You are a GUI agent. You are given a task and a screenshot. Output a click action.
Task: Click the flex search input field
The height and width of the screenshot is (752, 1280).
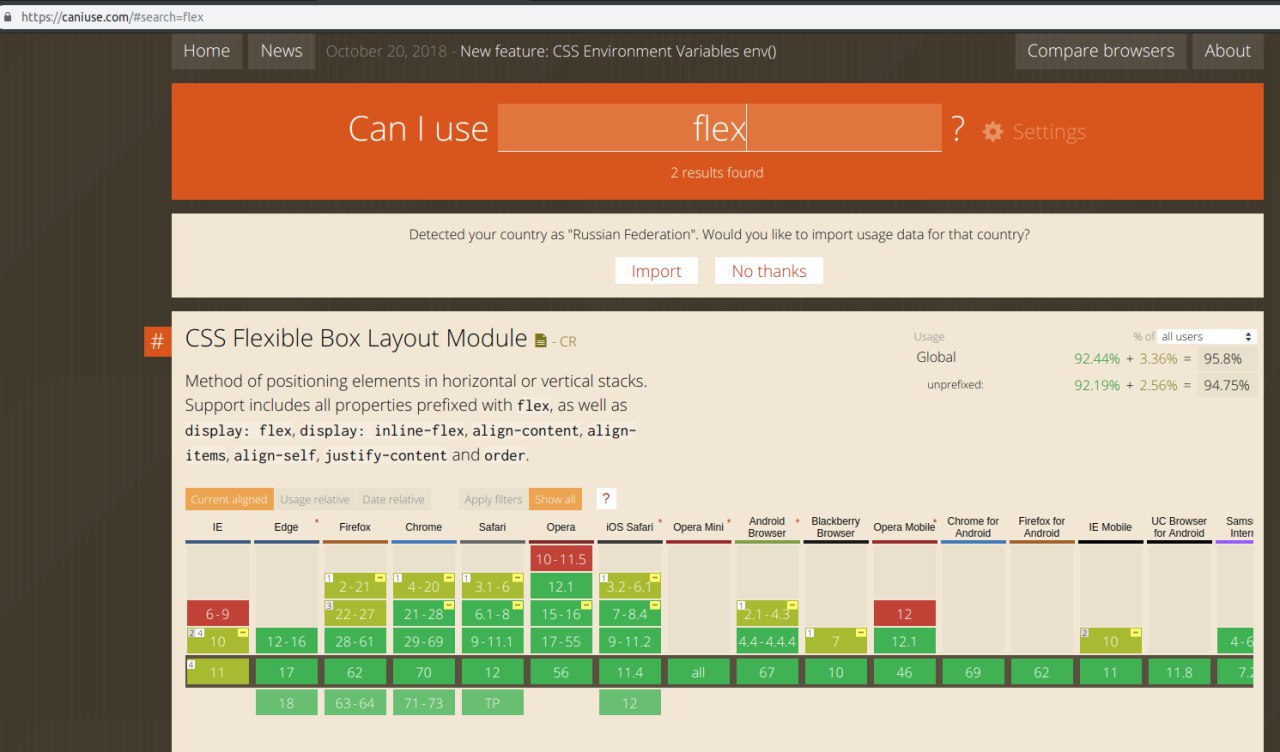(719, 128)
